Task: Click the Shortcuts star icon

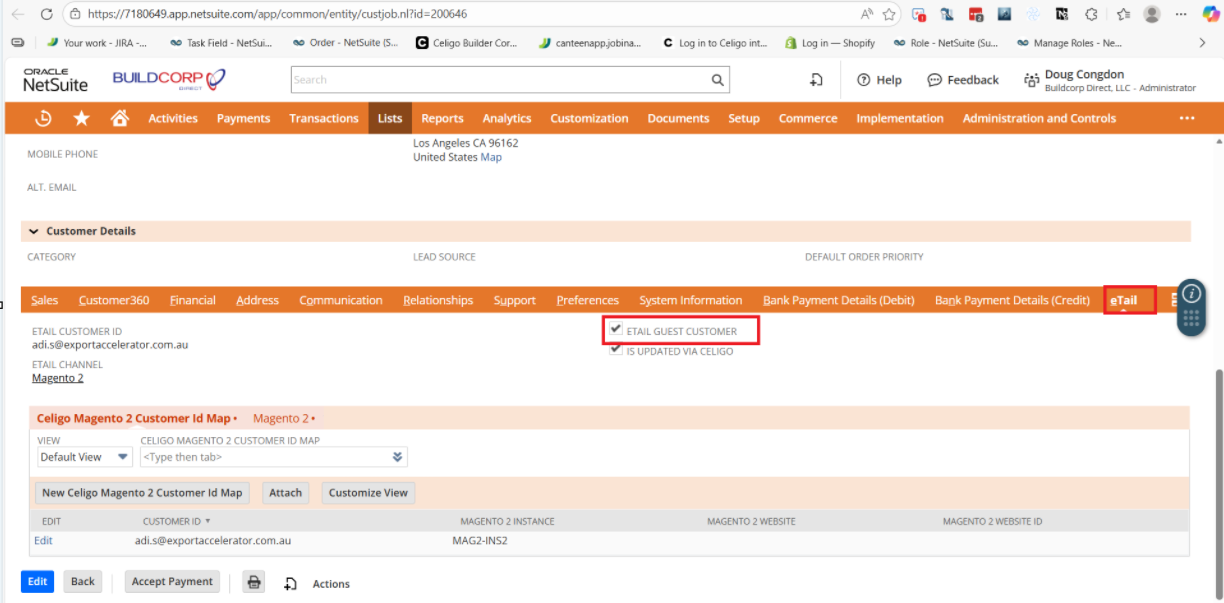Action: 81,118
